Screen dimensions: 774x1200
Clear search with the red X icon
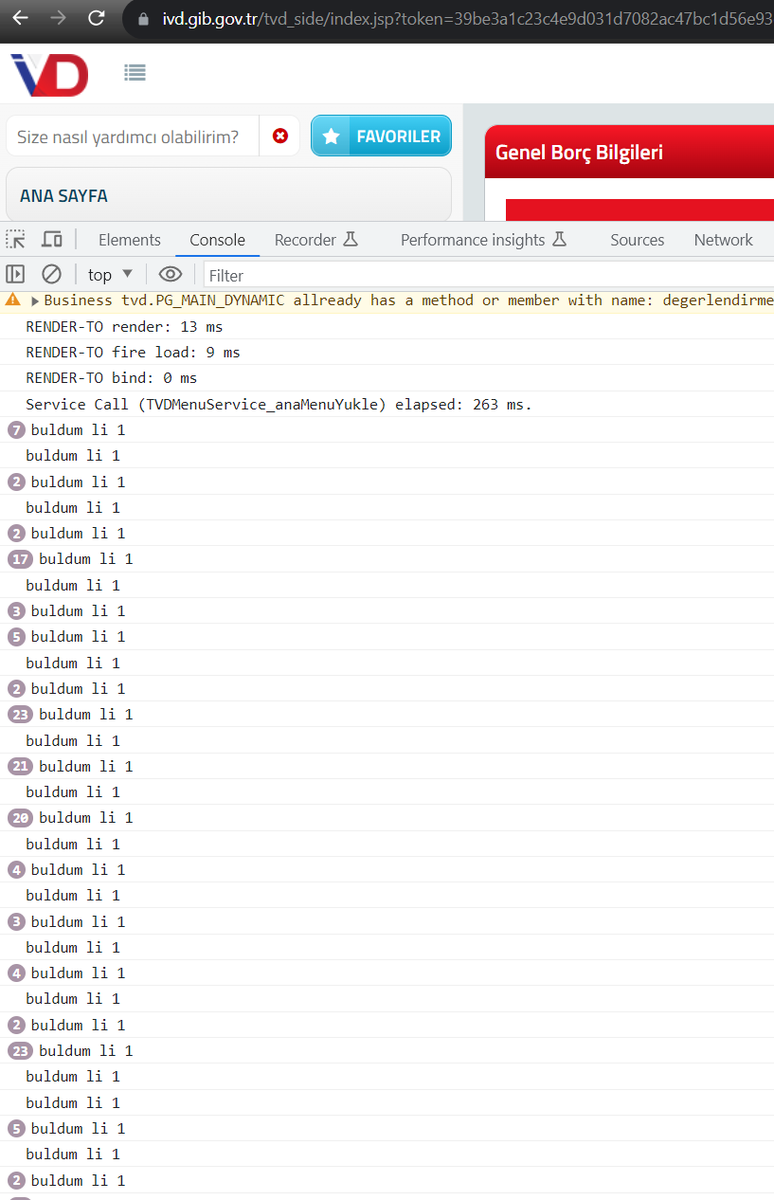pyautogui.click(x=280, y=136)
